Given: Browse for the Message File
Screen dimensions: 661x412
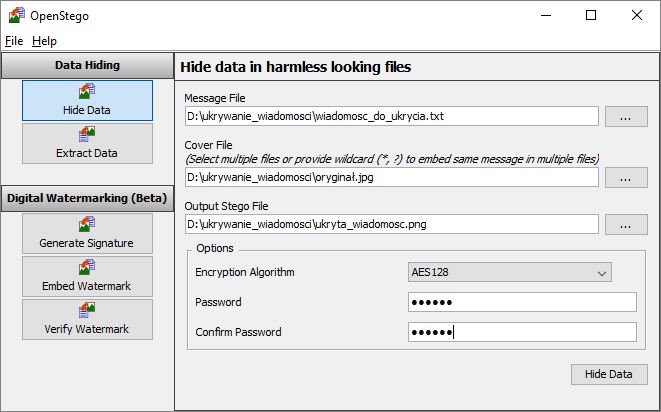Looking at the screenshot, I should [626, 116].
